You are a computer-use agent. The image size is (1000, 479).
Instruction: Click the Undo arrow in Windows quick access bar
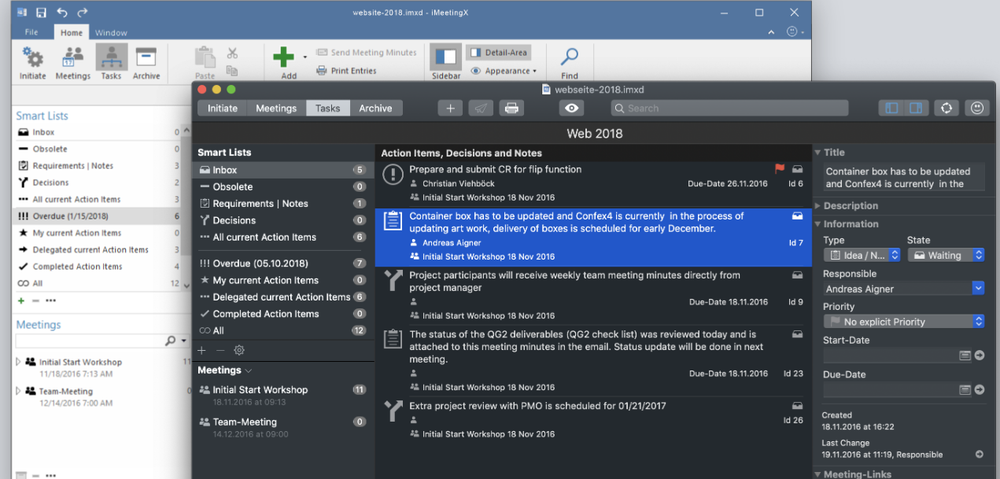(61, 12)
